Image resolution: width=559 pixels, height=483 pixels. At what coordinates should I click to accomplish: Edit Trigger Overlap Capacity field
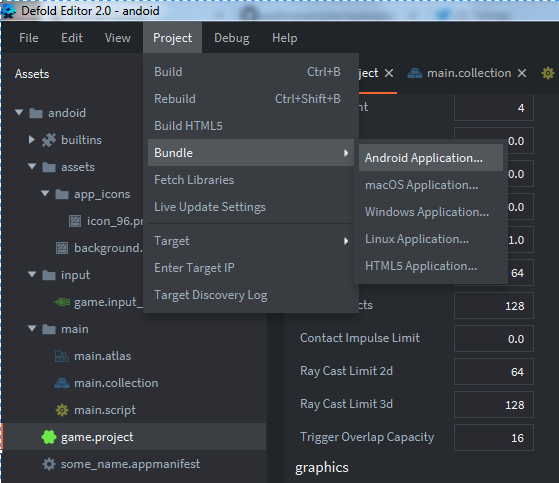click(494, 437)
